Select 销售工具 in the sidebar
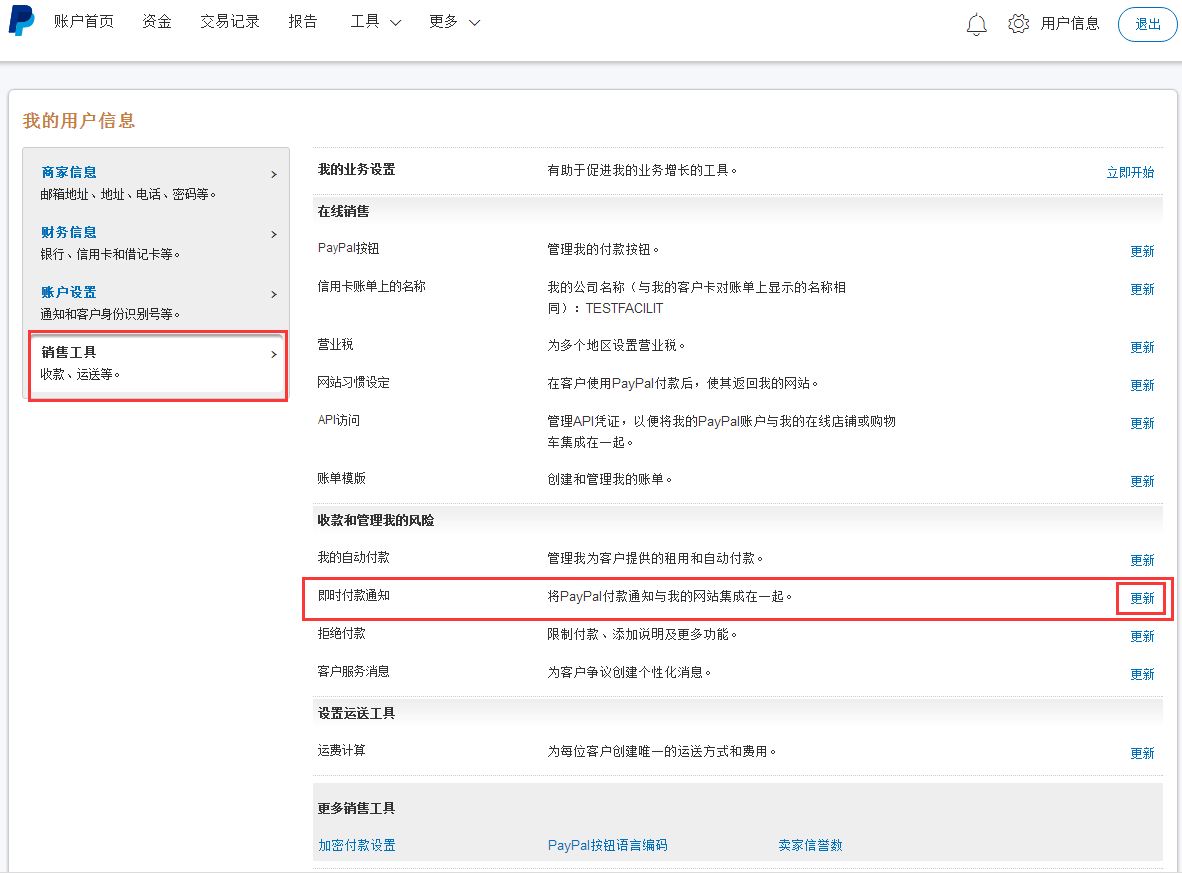This screenshot has width=1182, height=873. pyautogui.click(x=69, y=353)
